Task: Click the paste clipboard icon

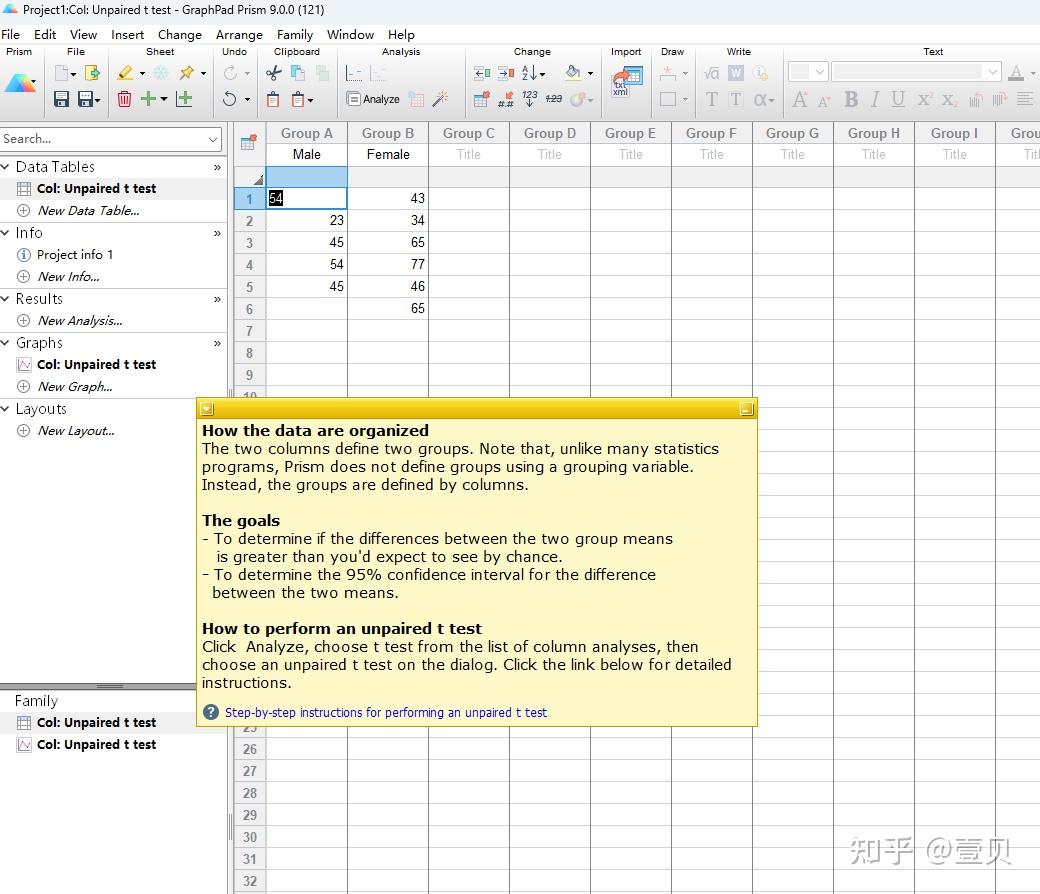Action: click(x=273, y=99)
